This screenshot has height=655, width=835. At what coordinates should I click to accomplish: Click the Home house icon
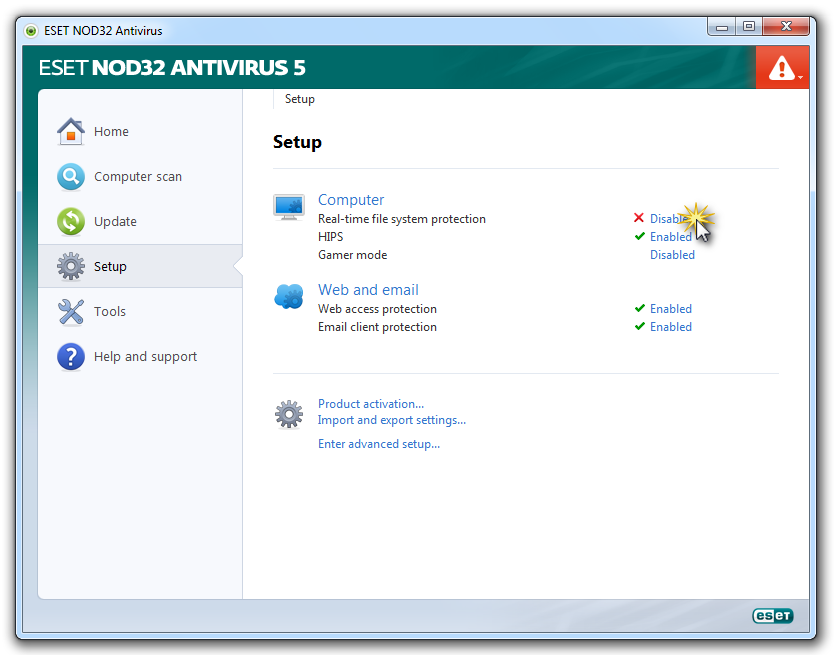click(71, 131)
